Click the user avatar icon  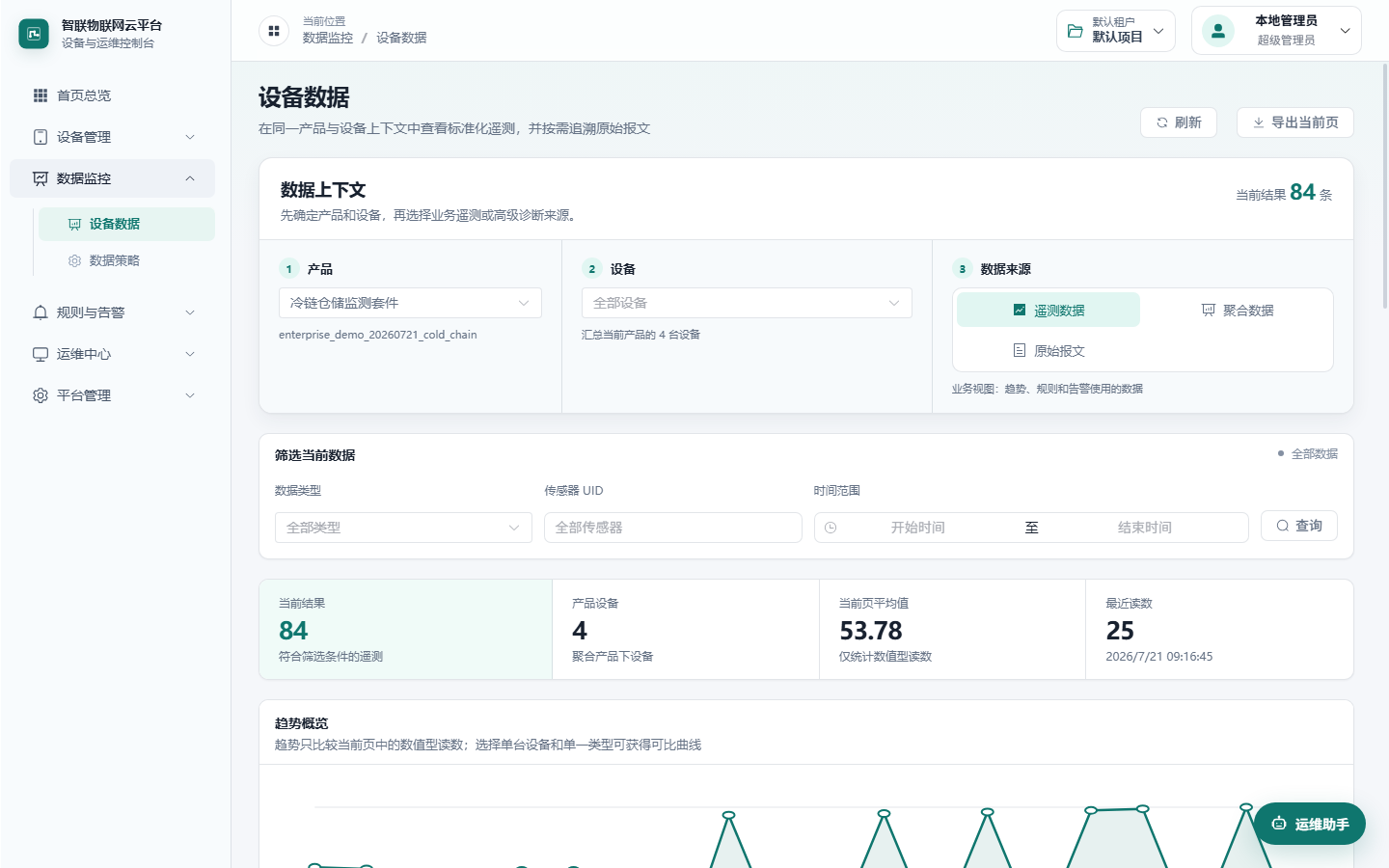[x=1218, y=31]
